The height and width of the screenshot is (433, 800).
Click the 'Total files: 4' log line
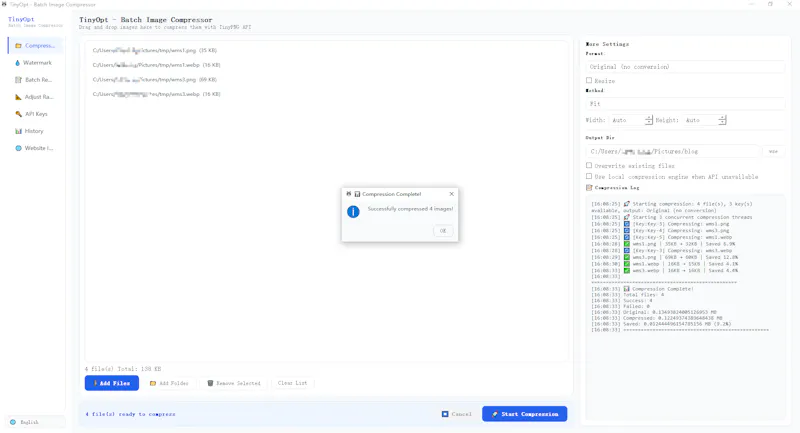tap(628, 295)
